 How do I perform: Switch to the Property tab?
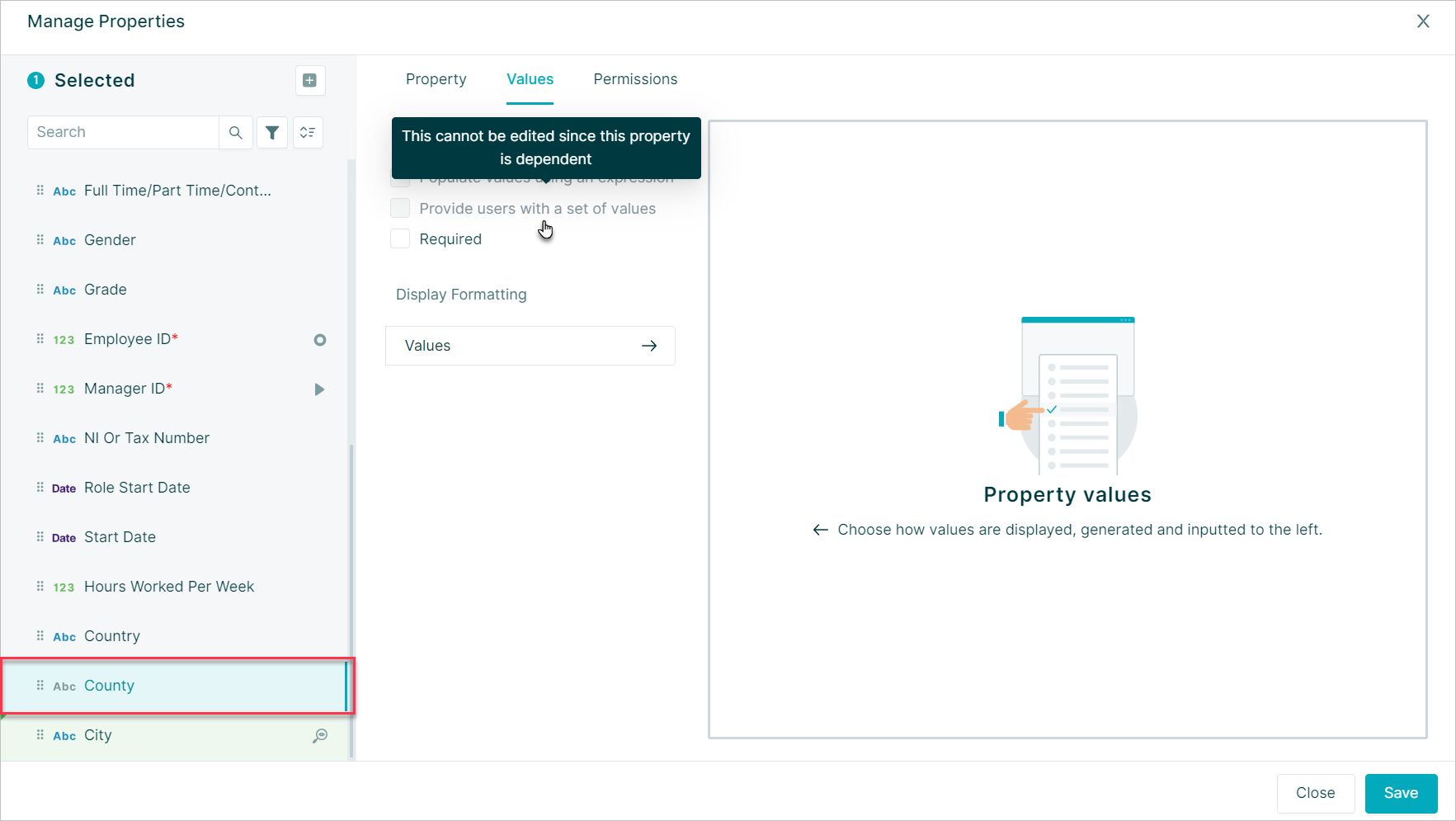[x=436, y=79]
